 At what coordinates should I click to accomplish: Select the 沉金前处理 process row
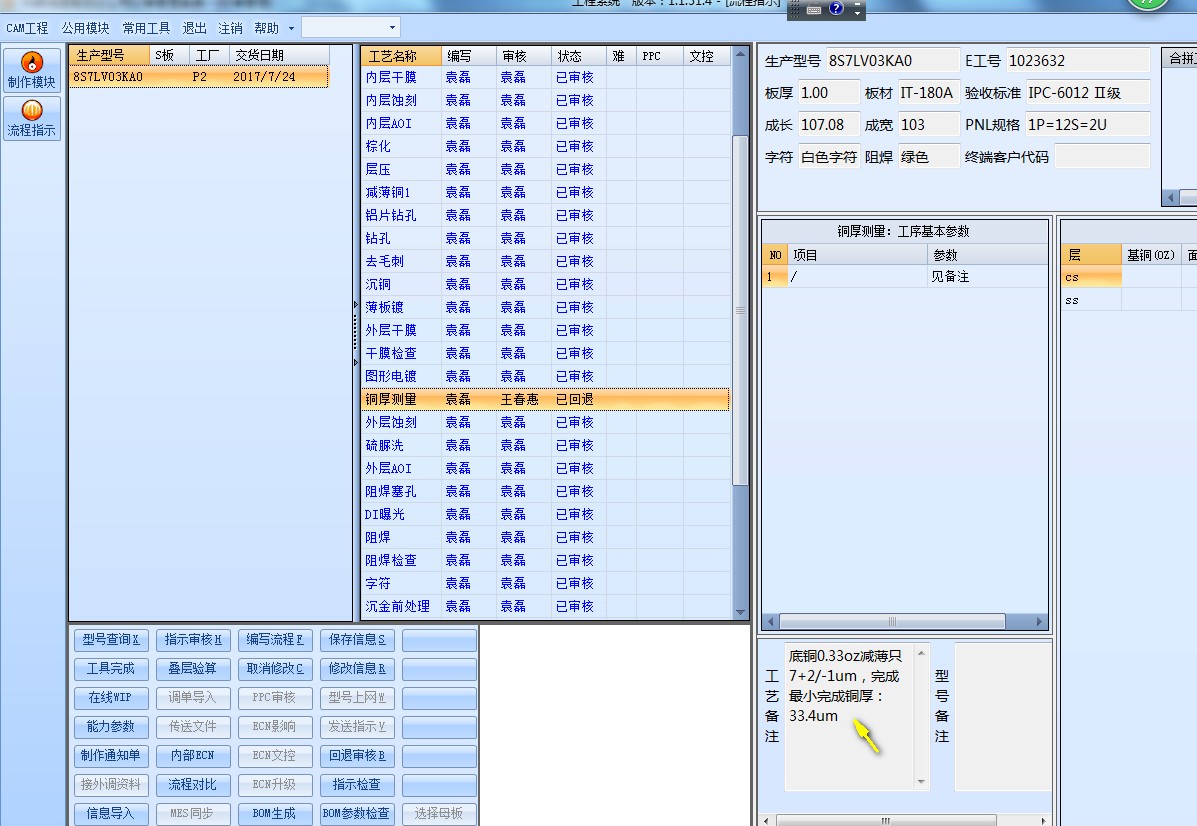[545, 606]
